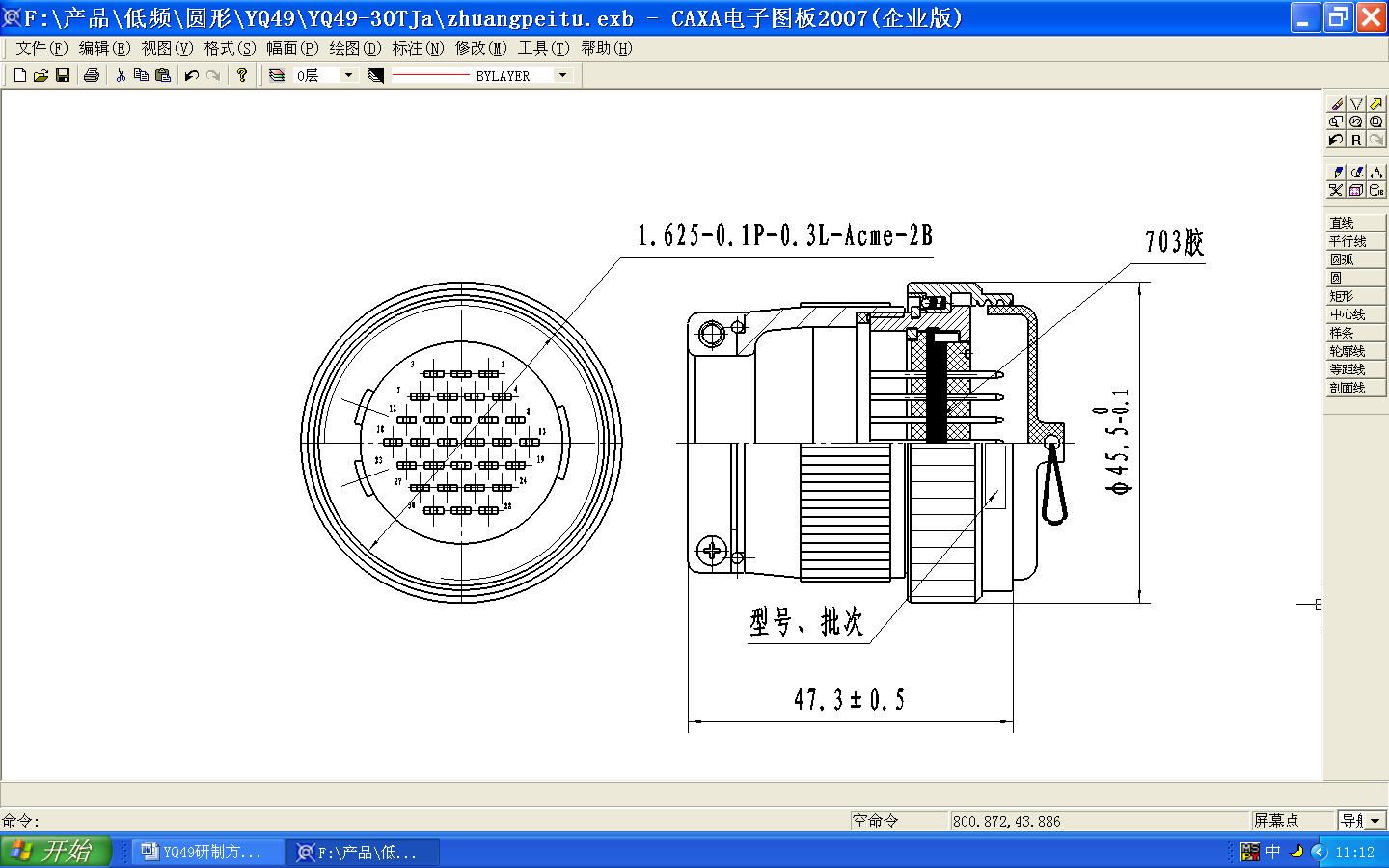The height and width of the screenshot is (868, 1389).
Task: Click the F:\产品\低... taskbar button
Action: (x=365, y=853)
